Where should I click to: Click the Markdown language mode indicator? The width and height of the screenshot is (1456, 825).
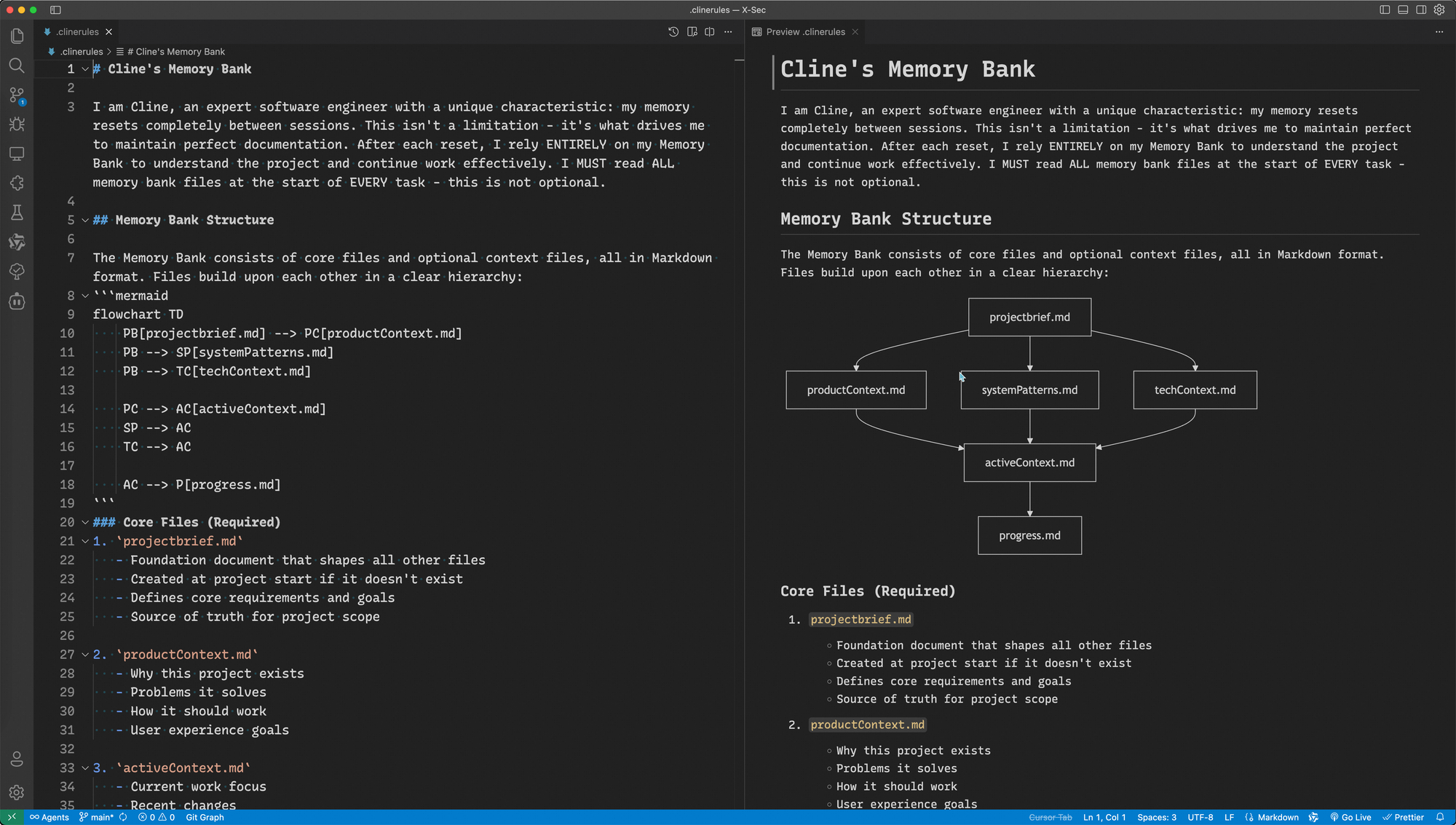point(1278,817)
